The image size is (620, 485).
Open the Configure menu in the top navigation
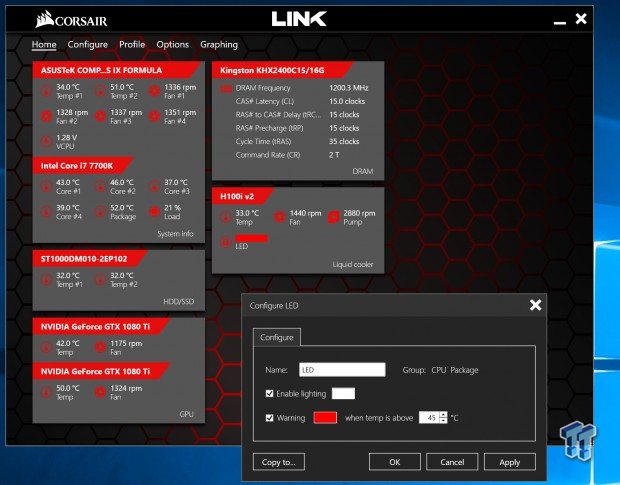(x=87, y=45)
